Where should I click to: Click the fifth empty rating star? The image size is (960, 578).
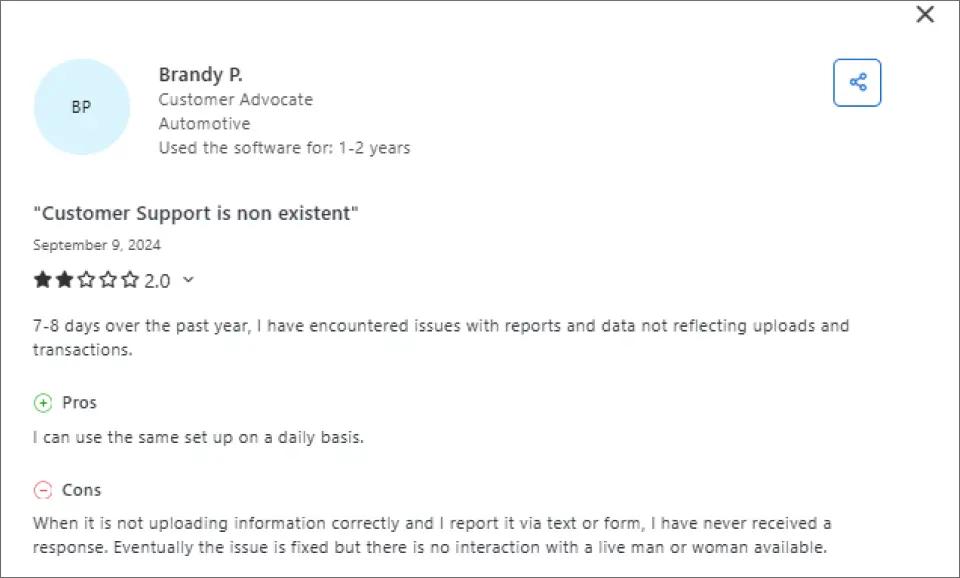[x=130, y=280]
